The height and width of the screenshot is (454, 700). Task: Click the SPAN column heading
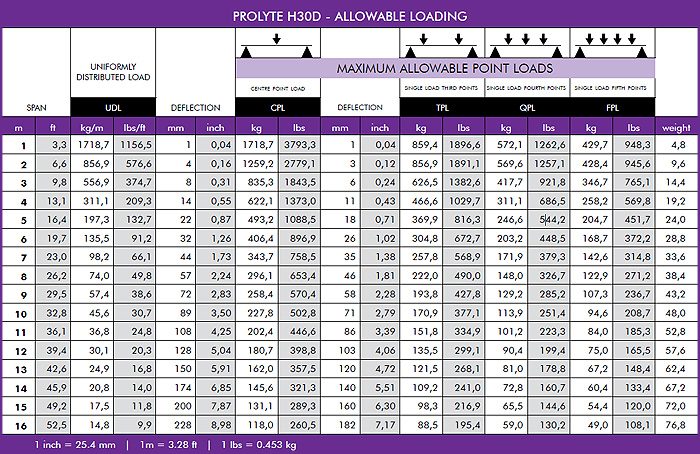pyautogui.click(x=35, y=107)
